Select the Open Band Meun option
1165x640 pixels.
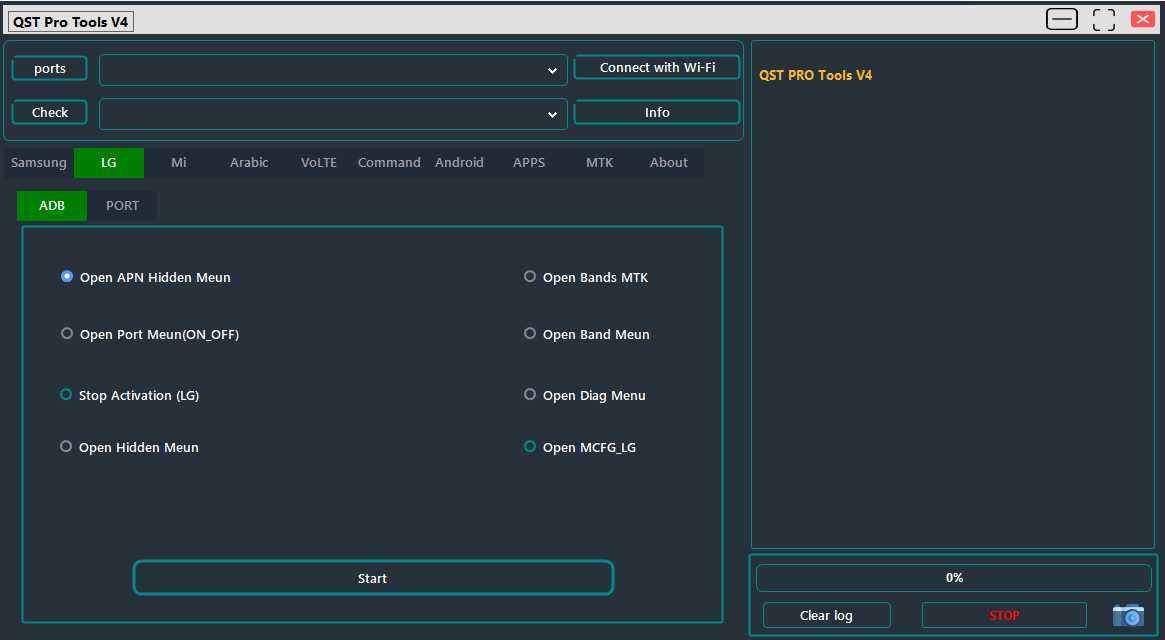pos(530,333)
